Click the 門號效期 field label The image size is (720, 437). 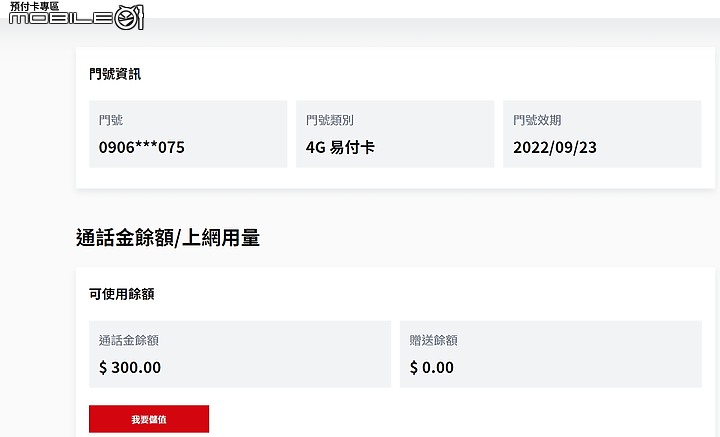(x=535, y=121)
